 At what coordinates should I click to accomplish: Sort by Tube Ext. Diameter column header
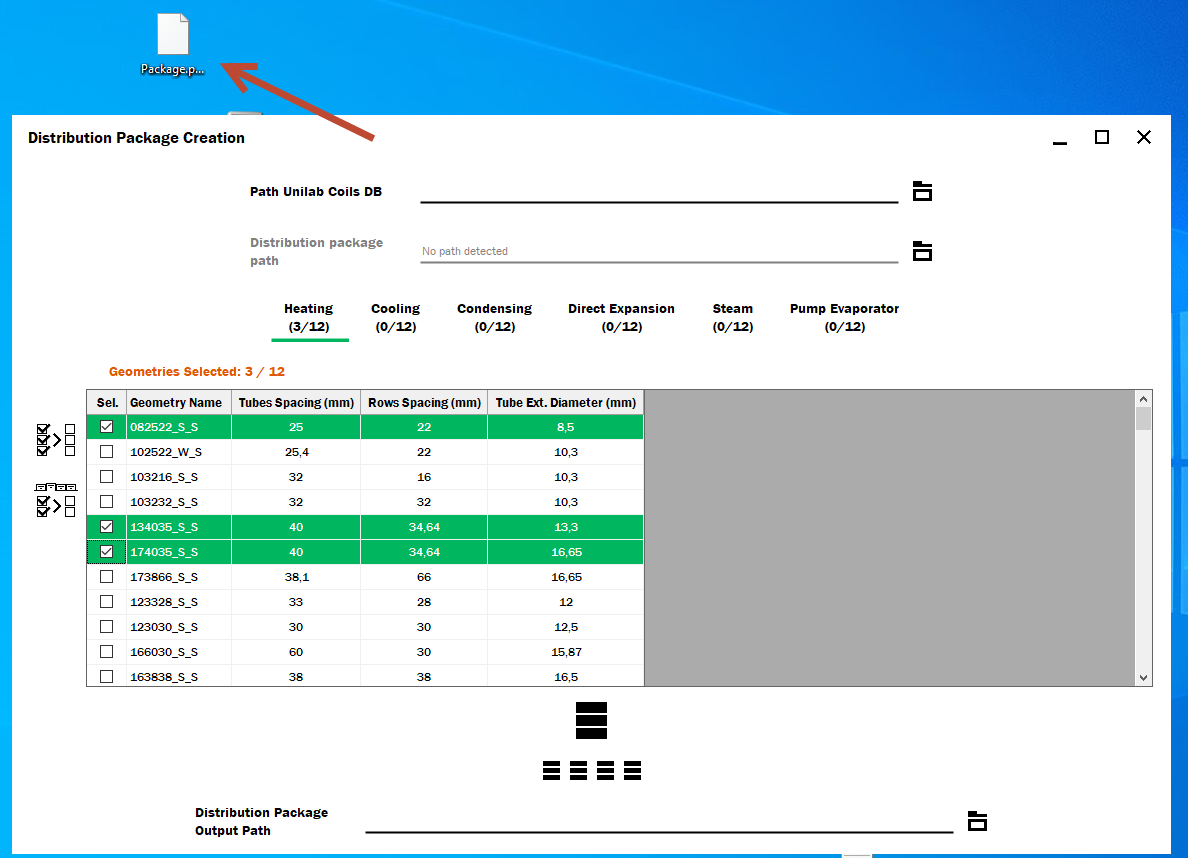click(x=566, y=402)
